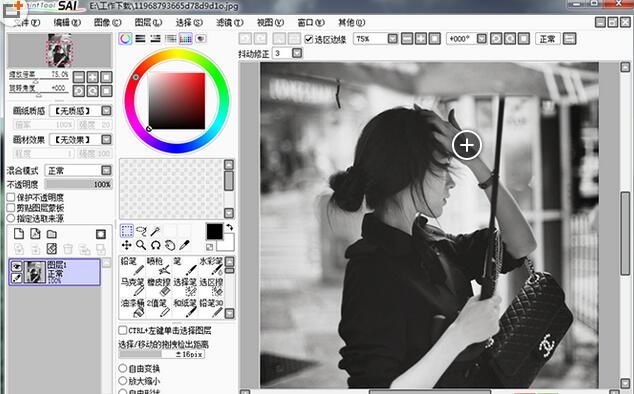Choose the 水彩笔 watercolor brush

coord(211,266)
